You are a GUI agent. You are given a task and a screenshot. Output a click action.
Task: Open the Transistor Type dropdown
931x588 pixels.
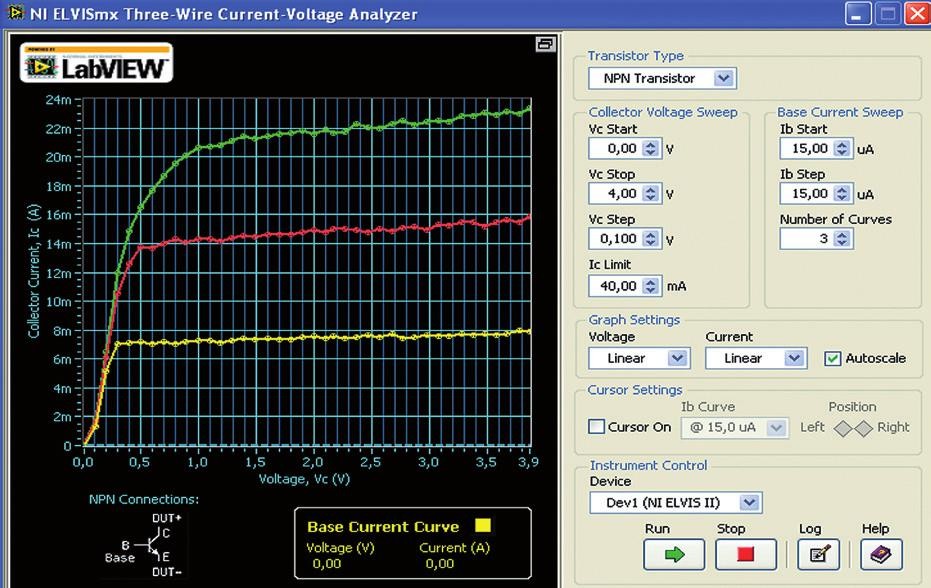[x=723, y=78]
